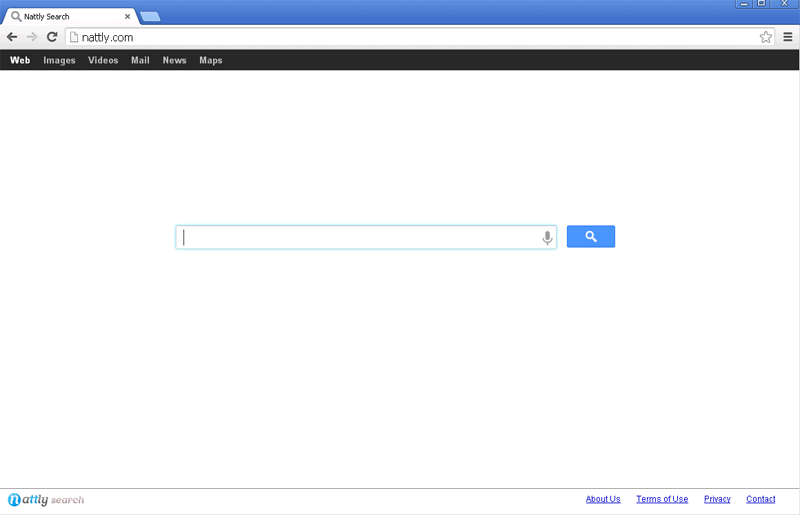Bookmark page using the star icon
This screenshot has width=800, height=515.
point(766,37)
